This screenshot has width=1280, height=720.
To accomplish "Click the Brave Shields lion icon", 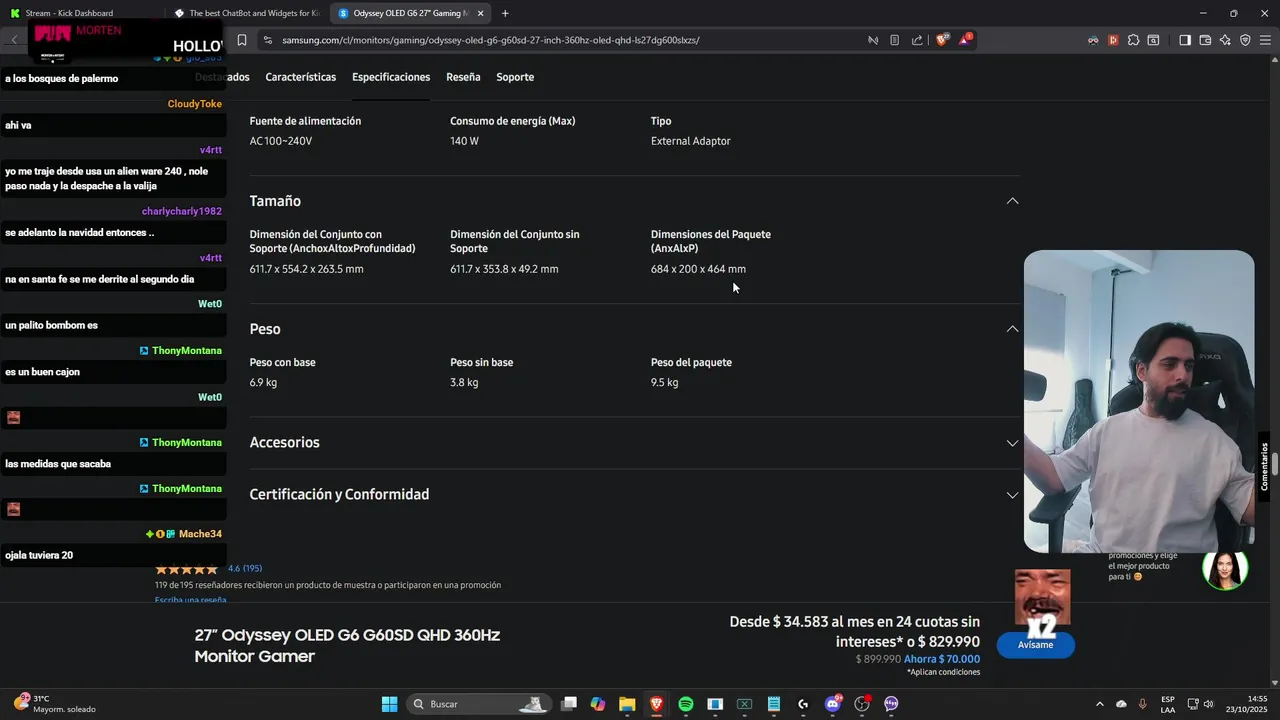I will pyautogui.click(x=941, y=40).
